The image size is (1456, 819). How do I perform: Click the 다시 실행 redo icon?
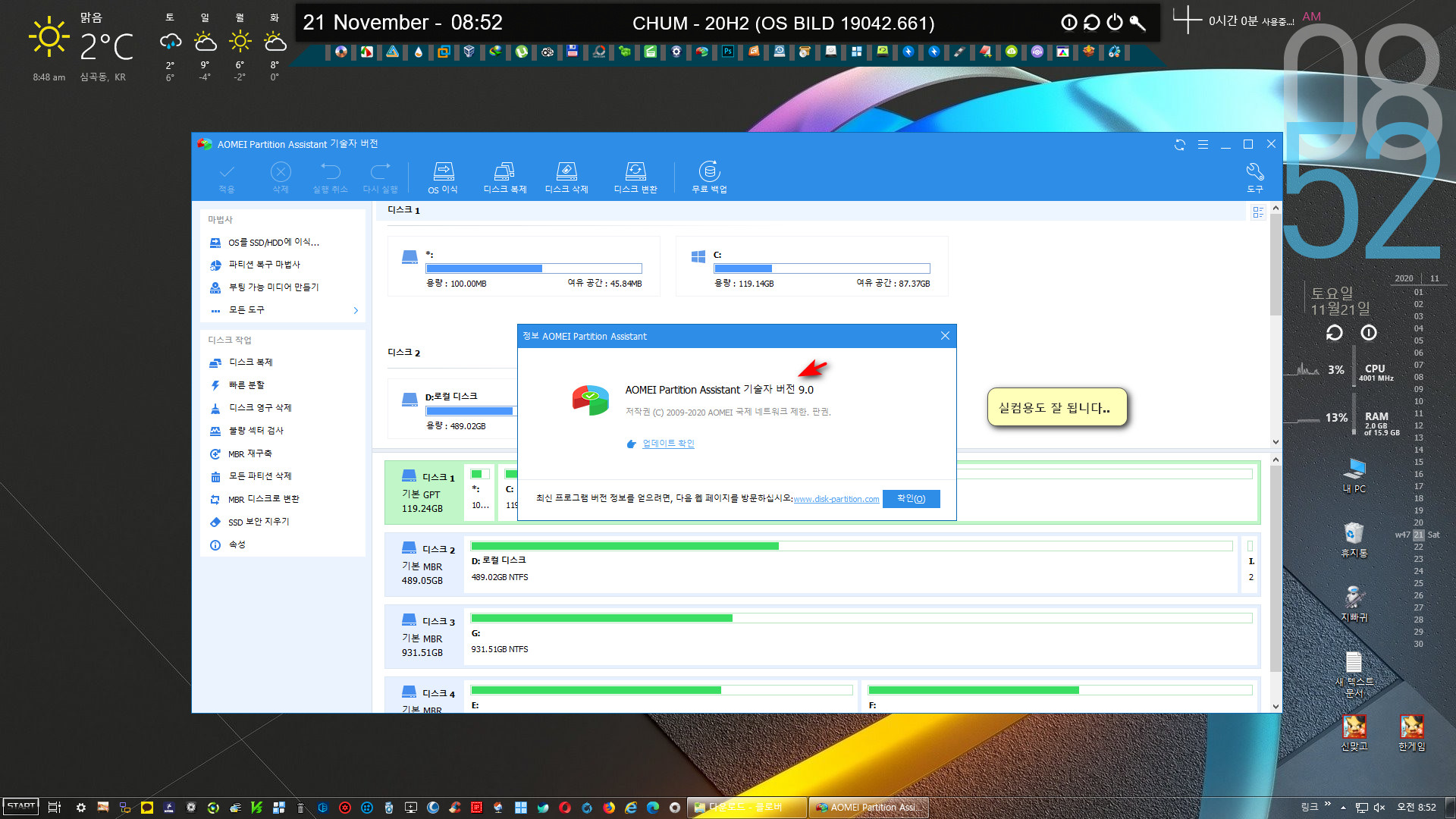380,177
